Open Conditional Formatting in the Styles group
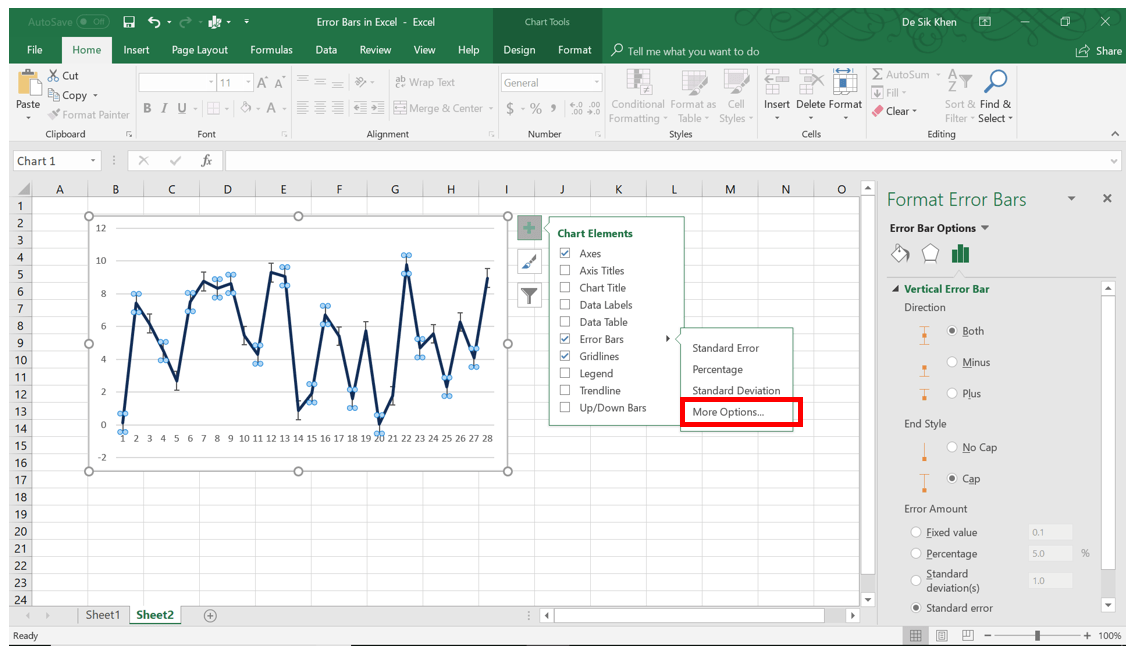 pos(637,95)
